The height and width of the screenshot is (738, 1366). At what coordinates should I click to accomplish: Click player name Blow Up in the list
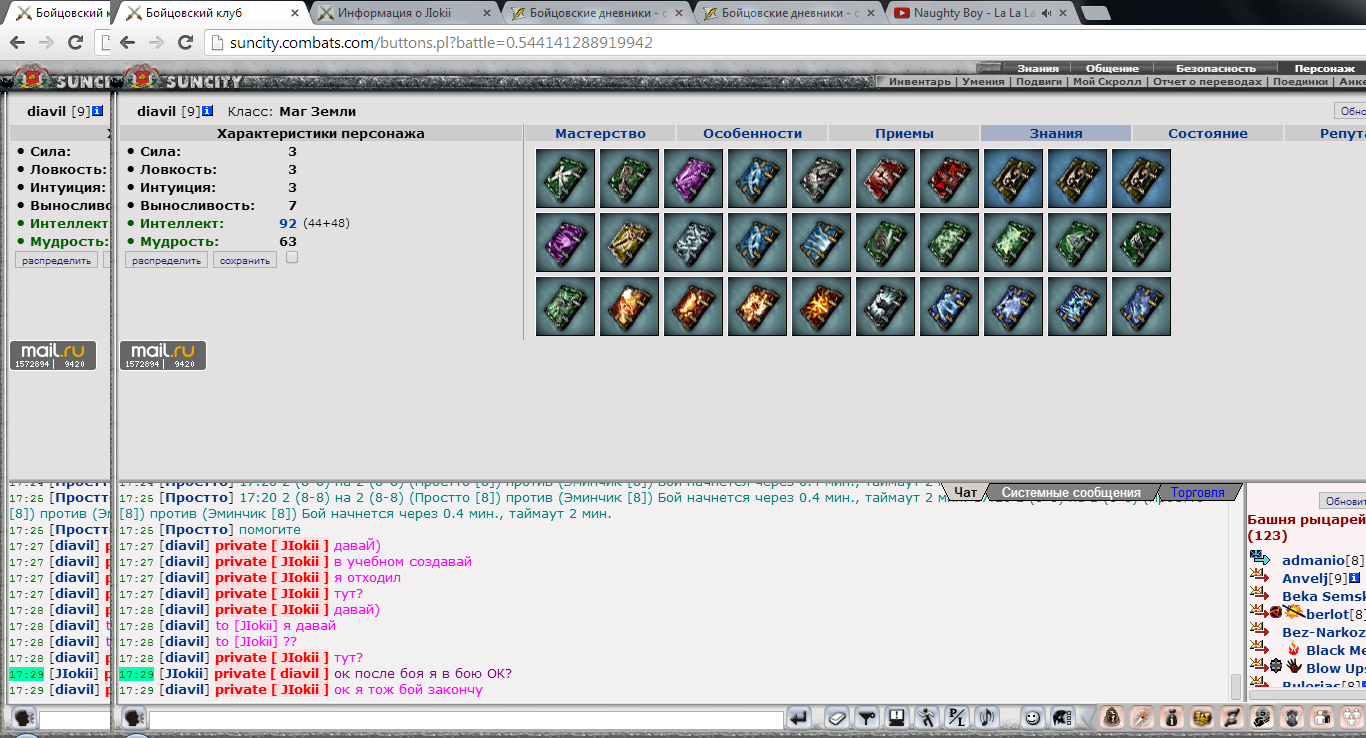click(1336, 668)
